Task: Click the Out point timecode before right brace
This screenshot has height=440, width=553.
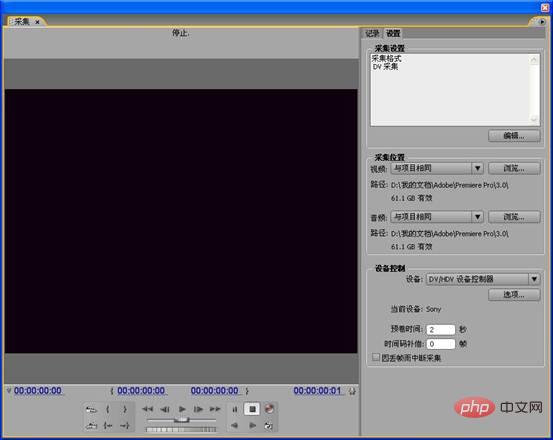Action: pos(214,391)
